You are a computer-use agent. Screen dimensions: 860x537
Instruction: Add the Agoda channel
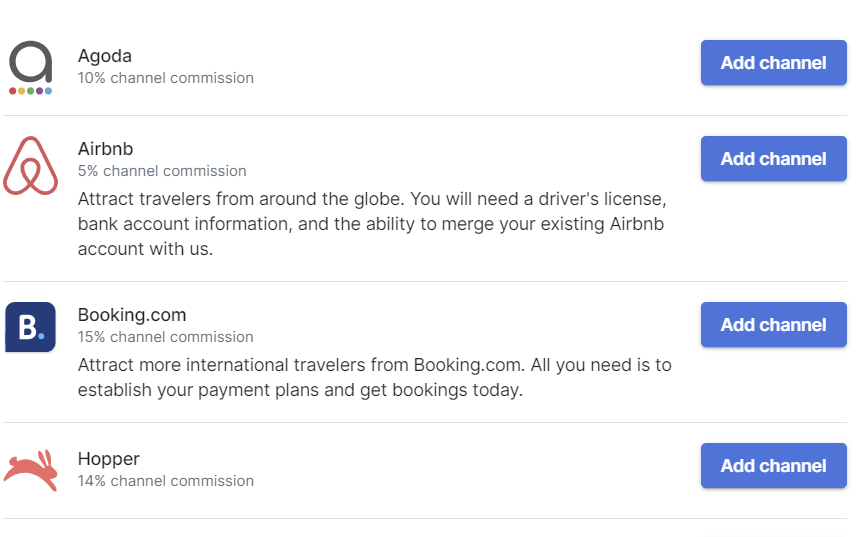tap(773, 63)
